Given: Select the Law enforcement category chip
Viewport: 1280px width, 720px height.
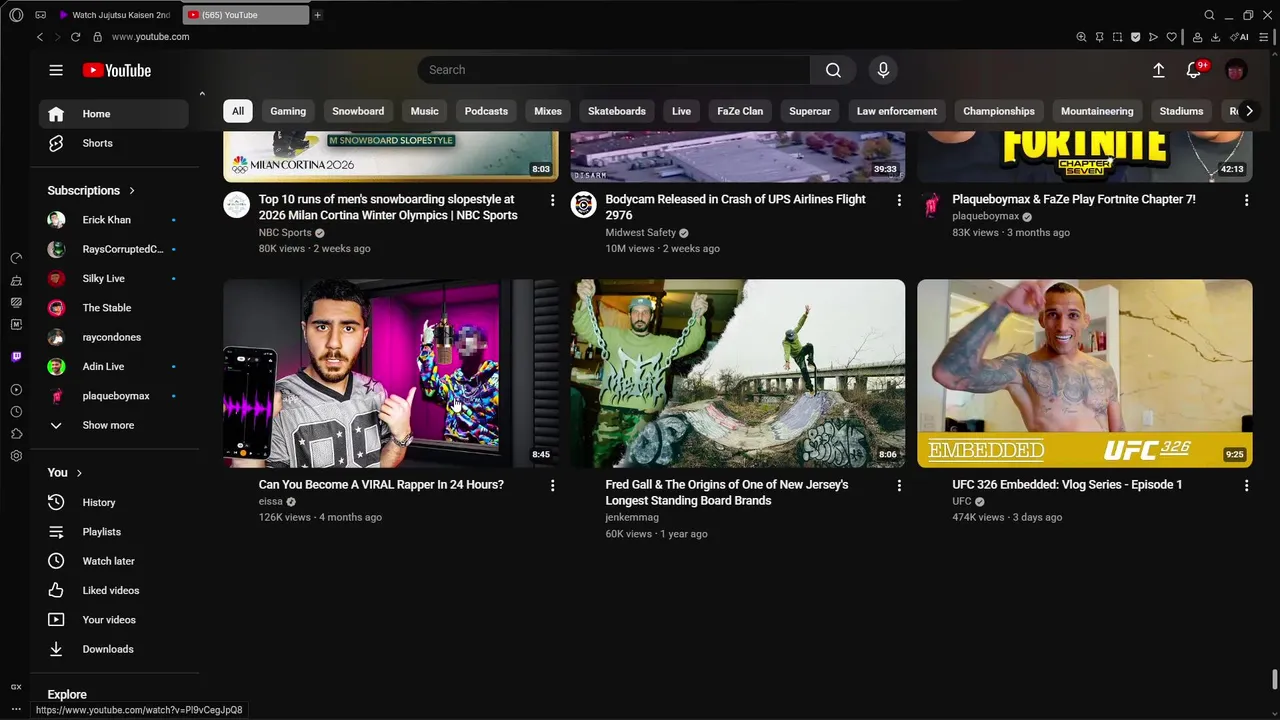Looking at the screenshot, I should (x=897, y=111).
